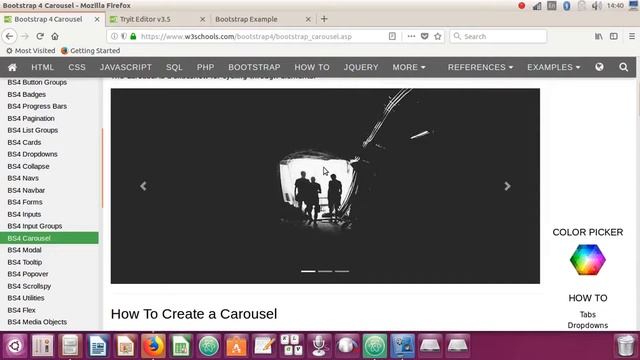Expand the EXAMPLES dropdown

pyautogui.click(x=553, y=67)
